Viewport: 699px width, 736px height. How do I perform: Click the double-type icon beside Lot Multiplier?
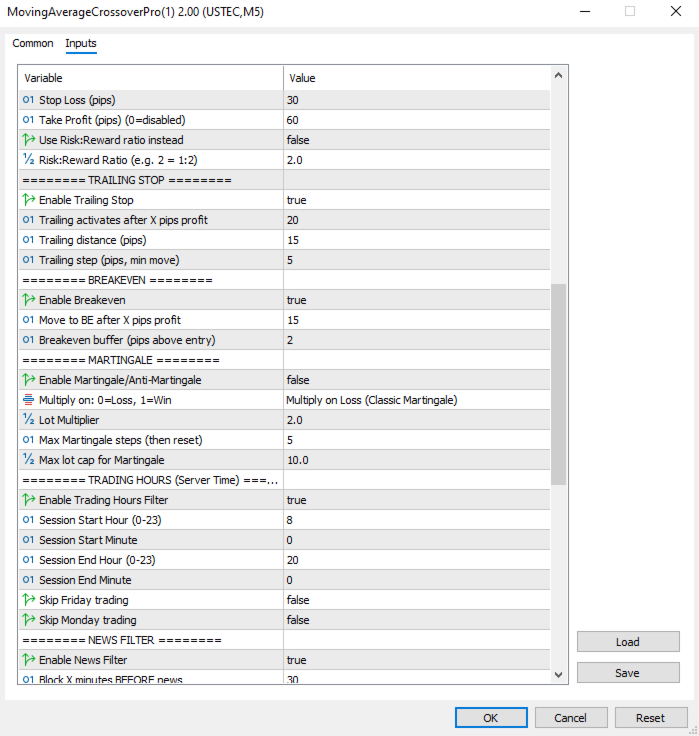click(x=28, y=420)
